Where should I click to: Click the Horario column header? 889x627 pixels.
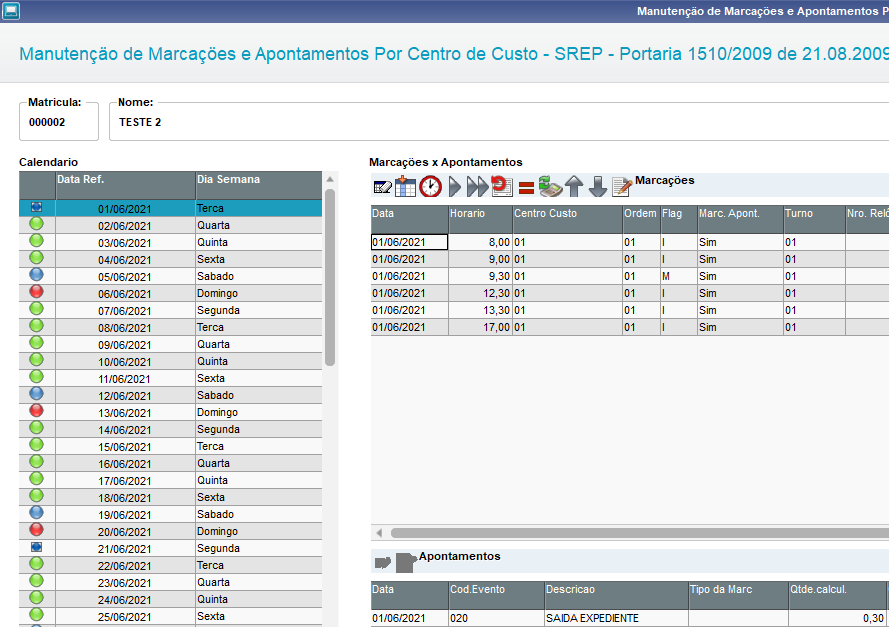[x=480, y=219]
